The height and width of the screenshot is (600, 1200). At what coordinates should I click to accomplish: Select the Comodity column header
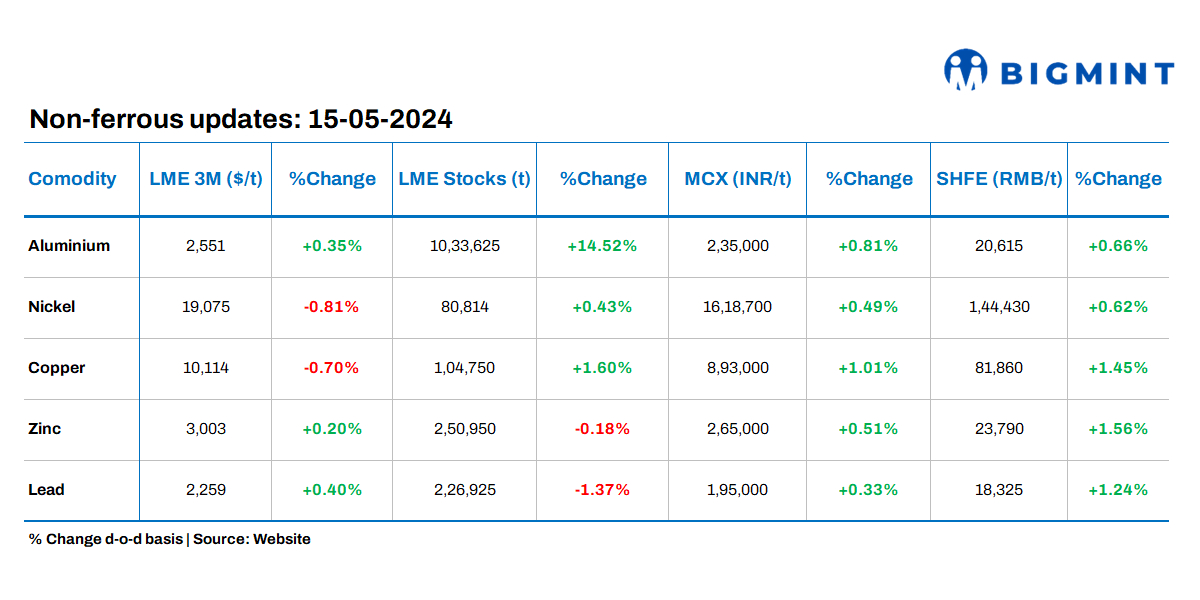[x=72, y=179]
